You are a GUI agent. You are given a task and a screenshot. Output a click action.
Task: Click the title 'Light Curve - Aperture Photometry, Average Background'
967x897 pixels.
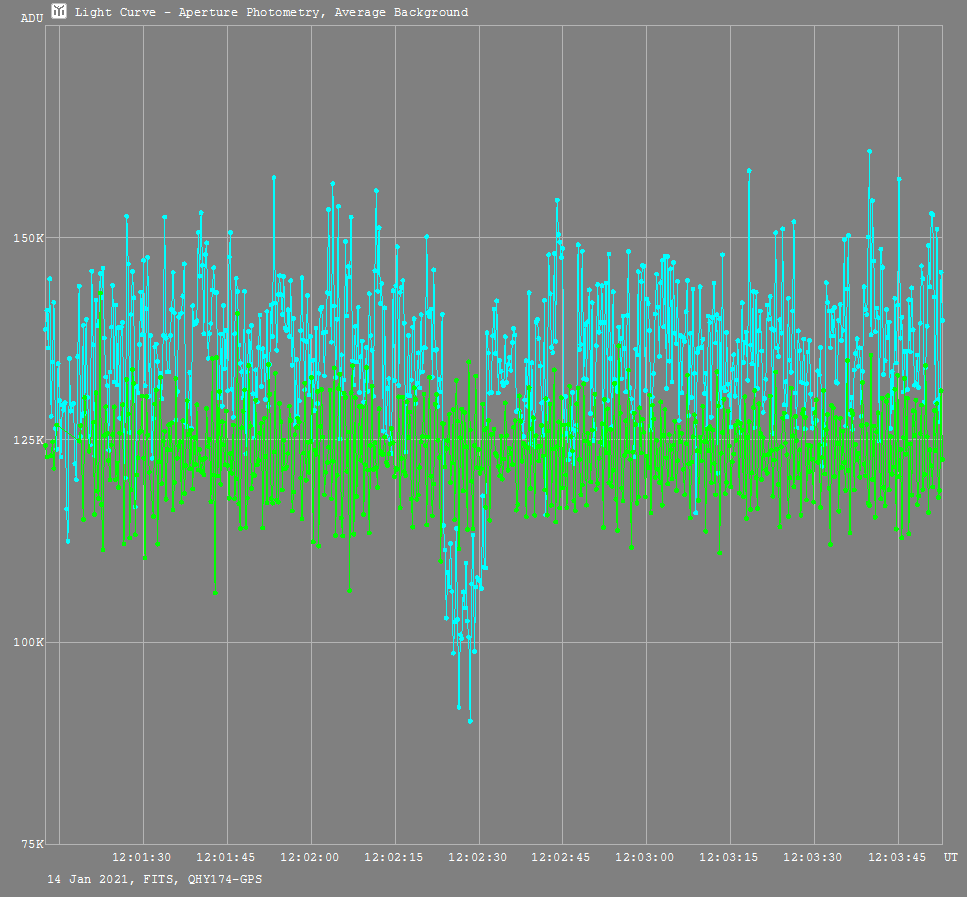(x=271, y=12)
